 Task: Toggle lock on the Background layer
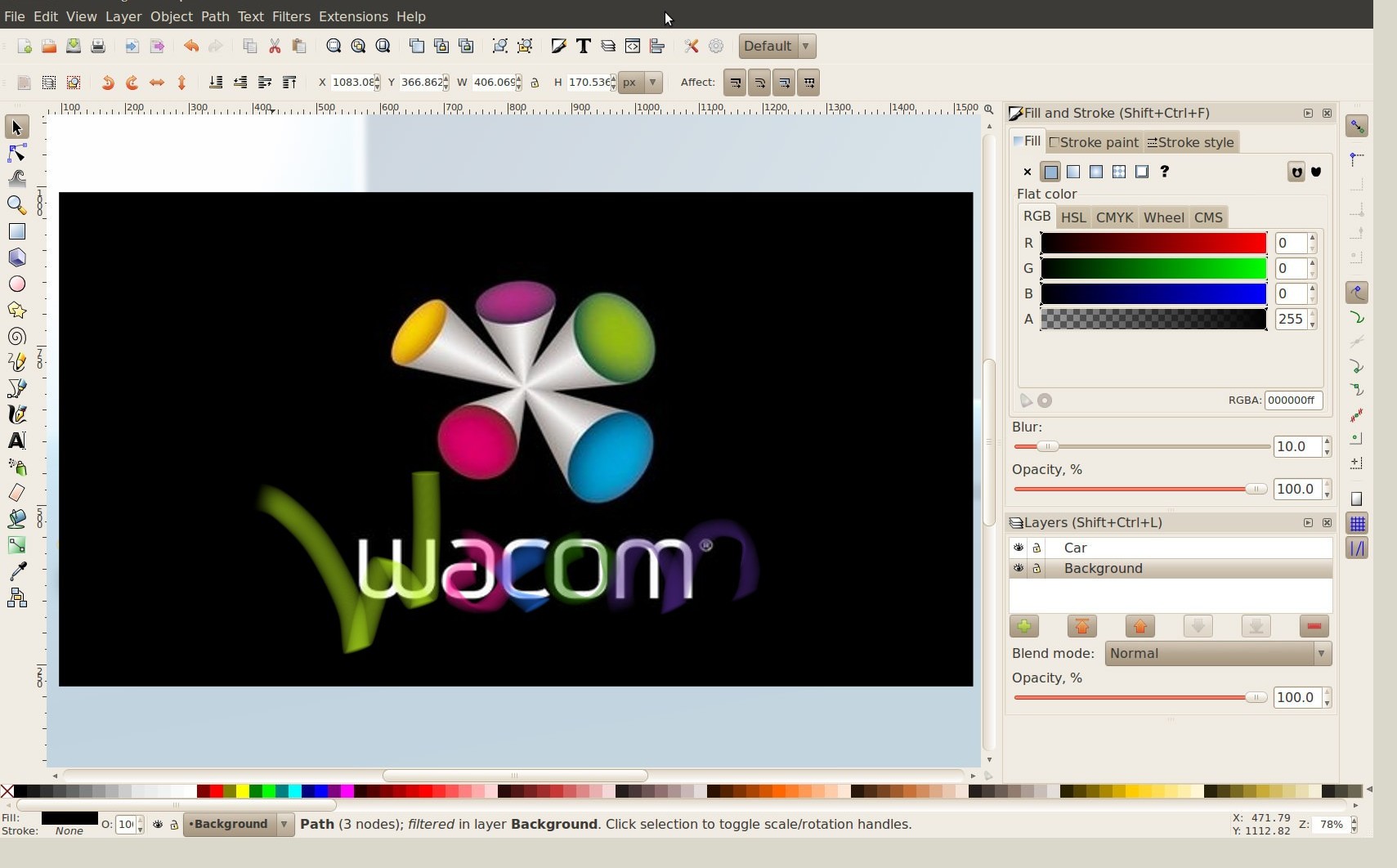pyautogui.click(x=1037, y=568)
